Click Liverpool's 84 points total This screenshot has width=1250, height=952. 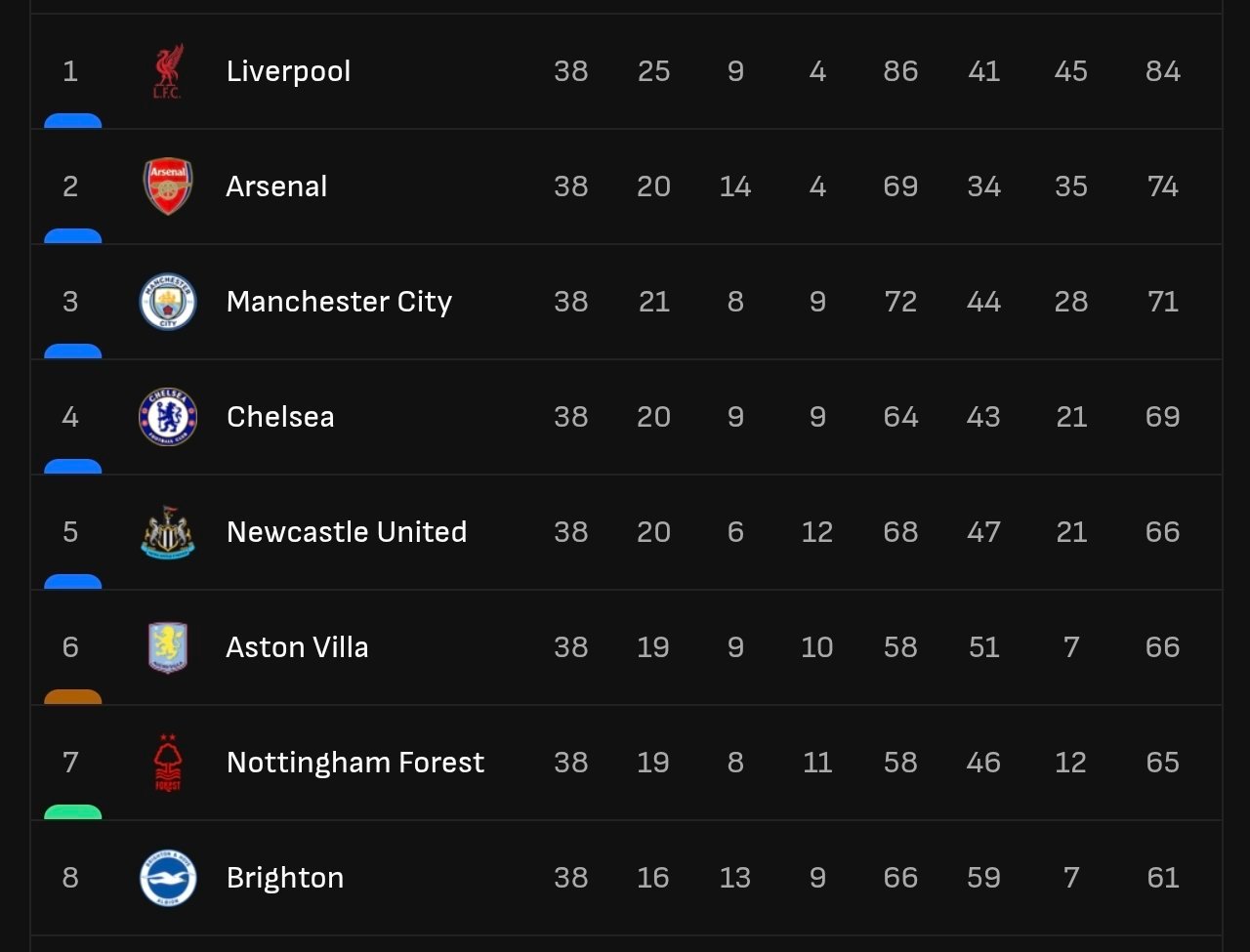[x=1163, y=71]
